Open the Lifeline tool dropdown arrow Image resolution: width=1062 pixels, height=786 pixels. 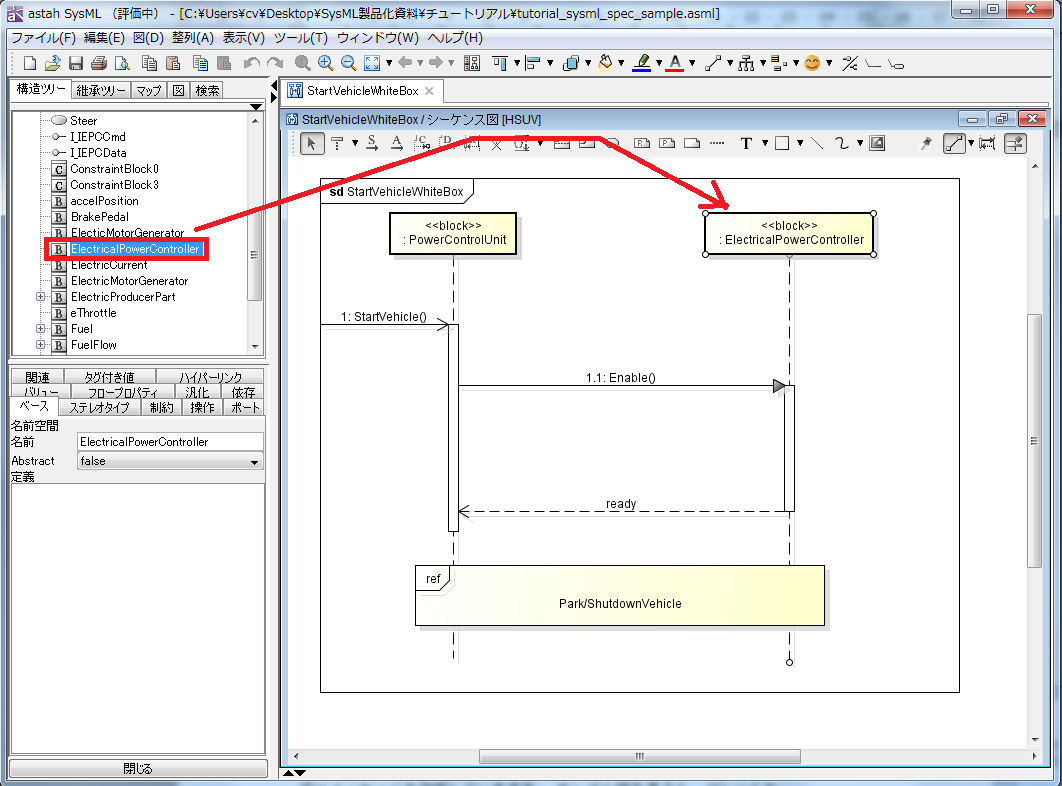click(x=355, y=143)
